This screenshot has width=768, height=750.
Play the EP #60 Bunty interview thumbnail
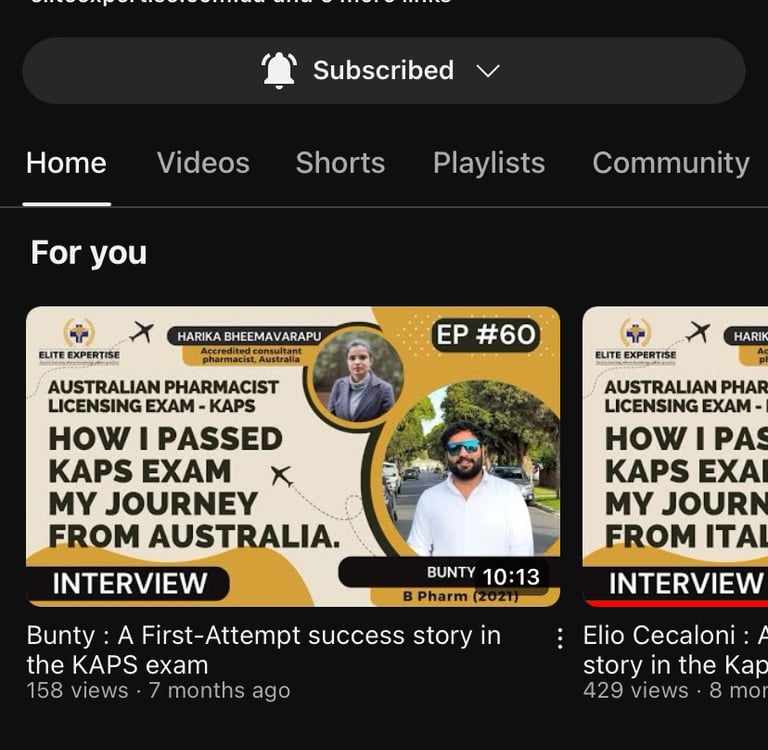[293, 456]
